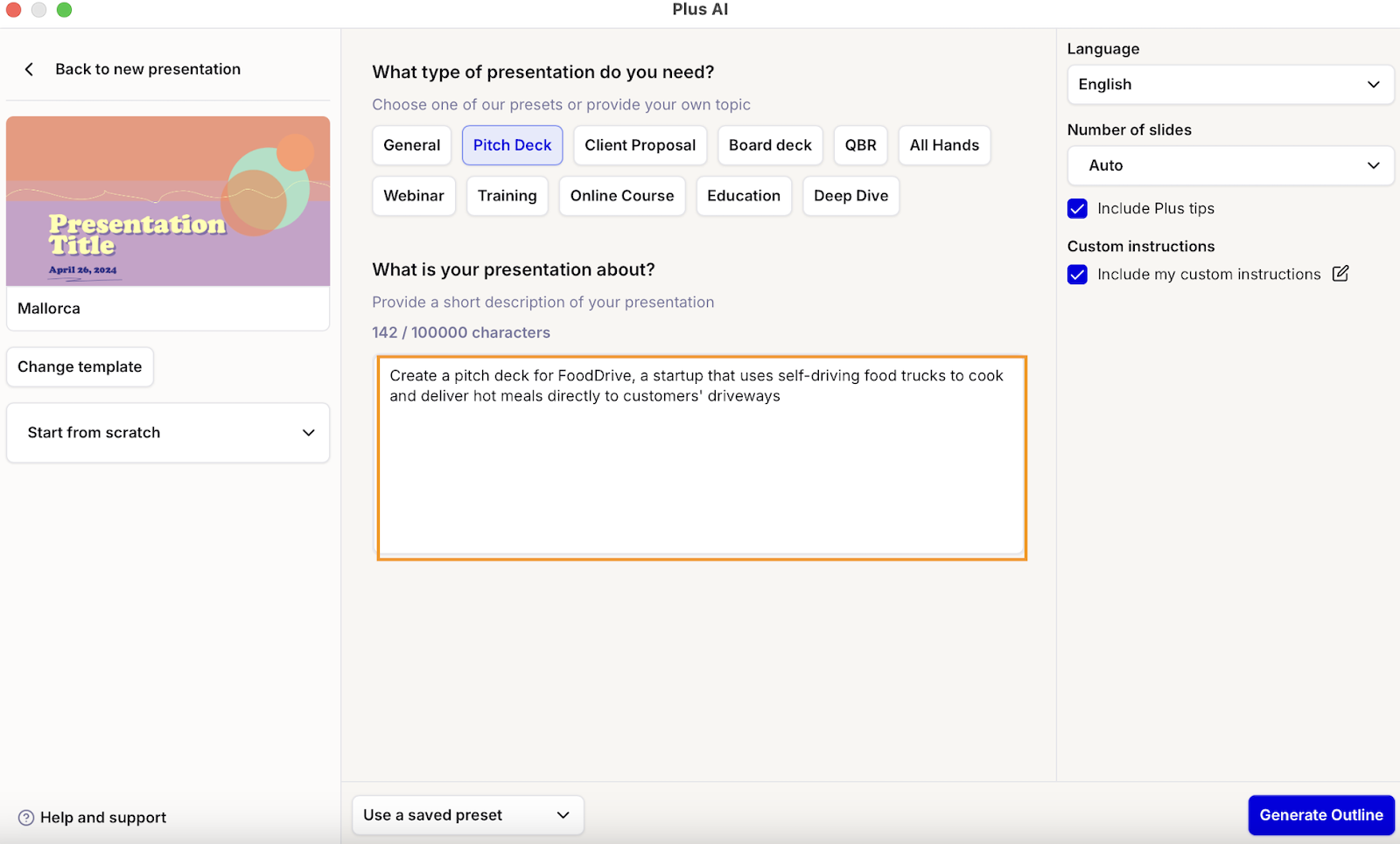Click the Change template button
Screen dimensions: 1400x844
80,367
